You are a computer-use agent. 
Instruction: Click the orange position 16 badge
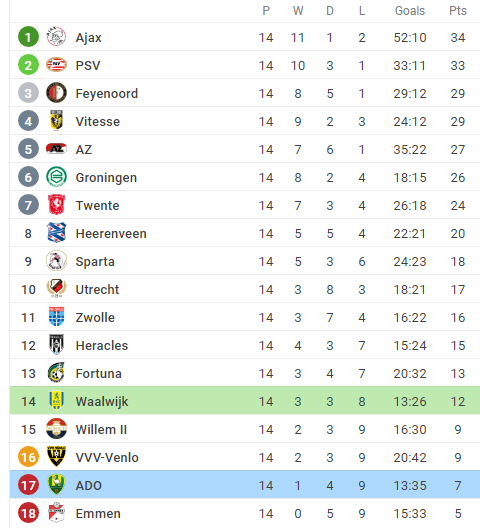tap(28, 457)
